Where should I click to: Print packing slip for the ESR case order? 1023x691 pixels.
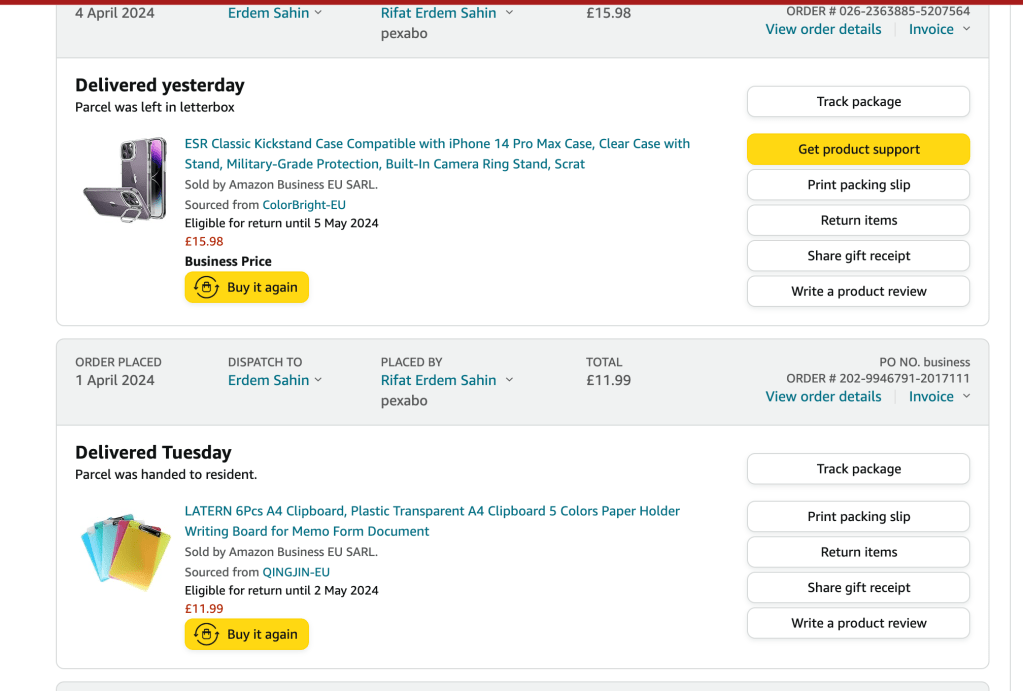[x=858, y=185]
